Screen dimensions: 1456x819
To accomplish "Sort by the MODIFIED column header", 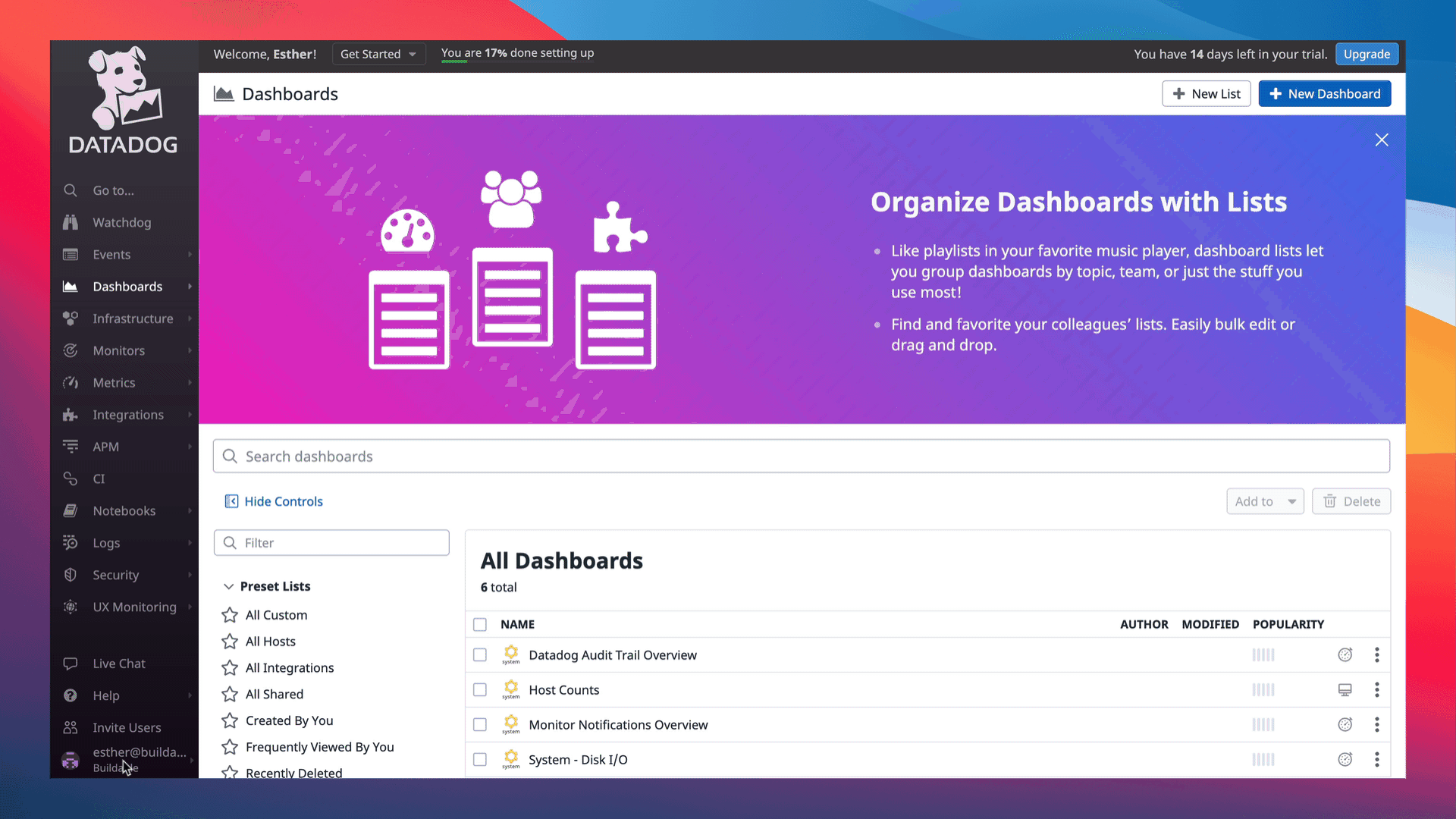I will (x=1210, y=624).
